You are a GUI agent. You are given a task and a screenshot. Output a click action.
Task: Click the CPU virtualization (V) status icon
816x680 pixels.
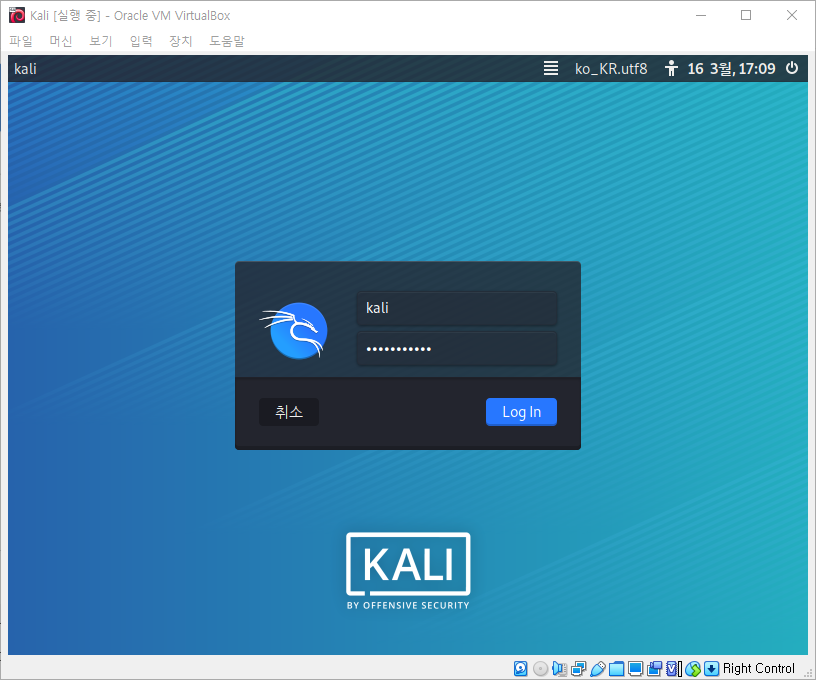[x=674, y=669]
